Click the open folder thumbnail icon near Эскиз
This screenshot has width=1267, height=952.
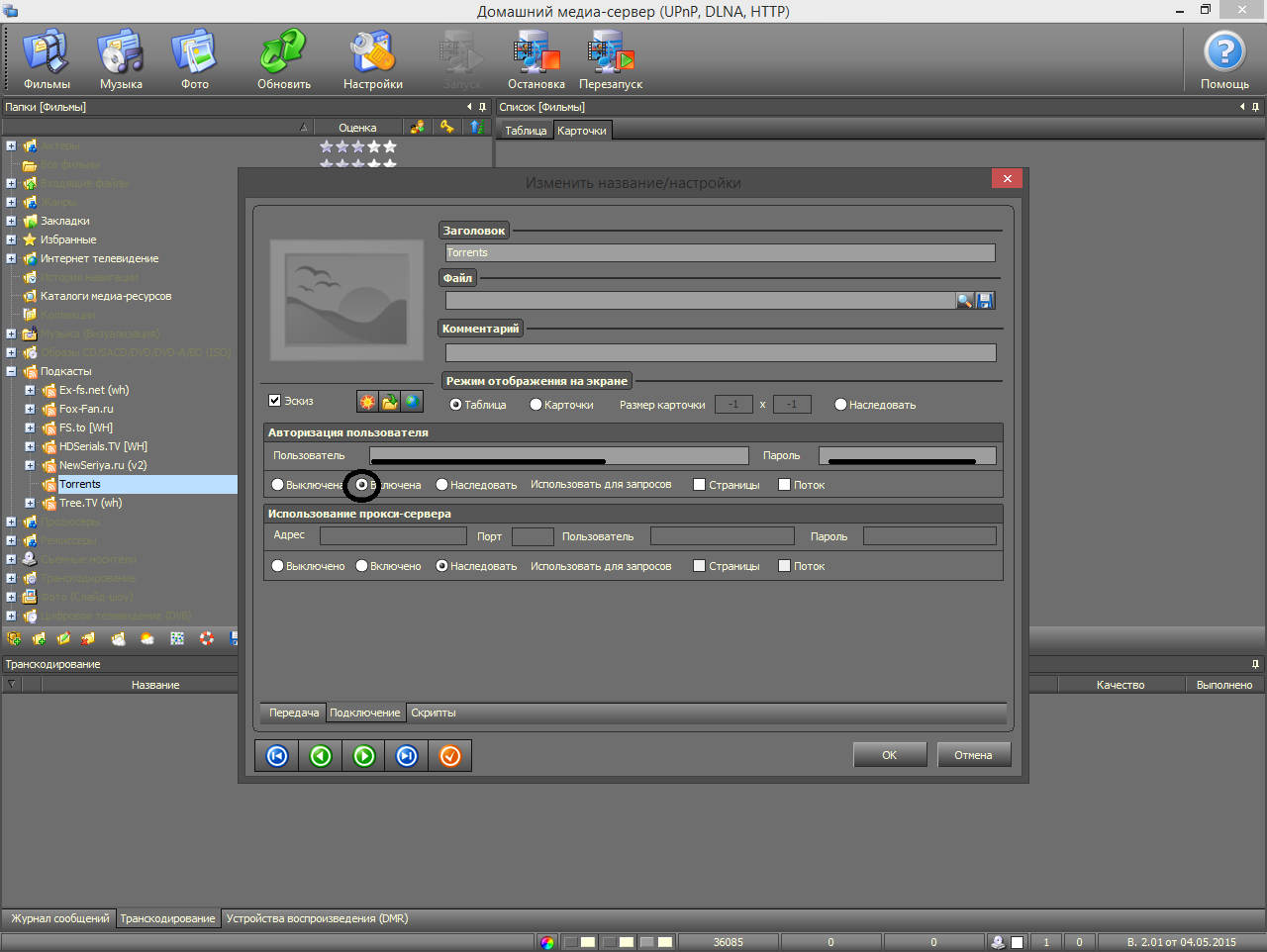390,401
